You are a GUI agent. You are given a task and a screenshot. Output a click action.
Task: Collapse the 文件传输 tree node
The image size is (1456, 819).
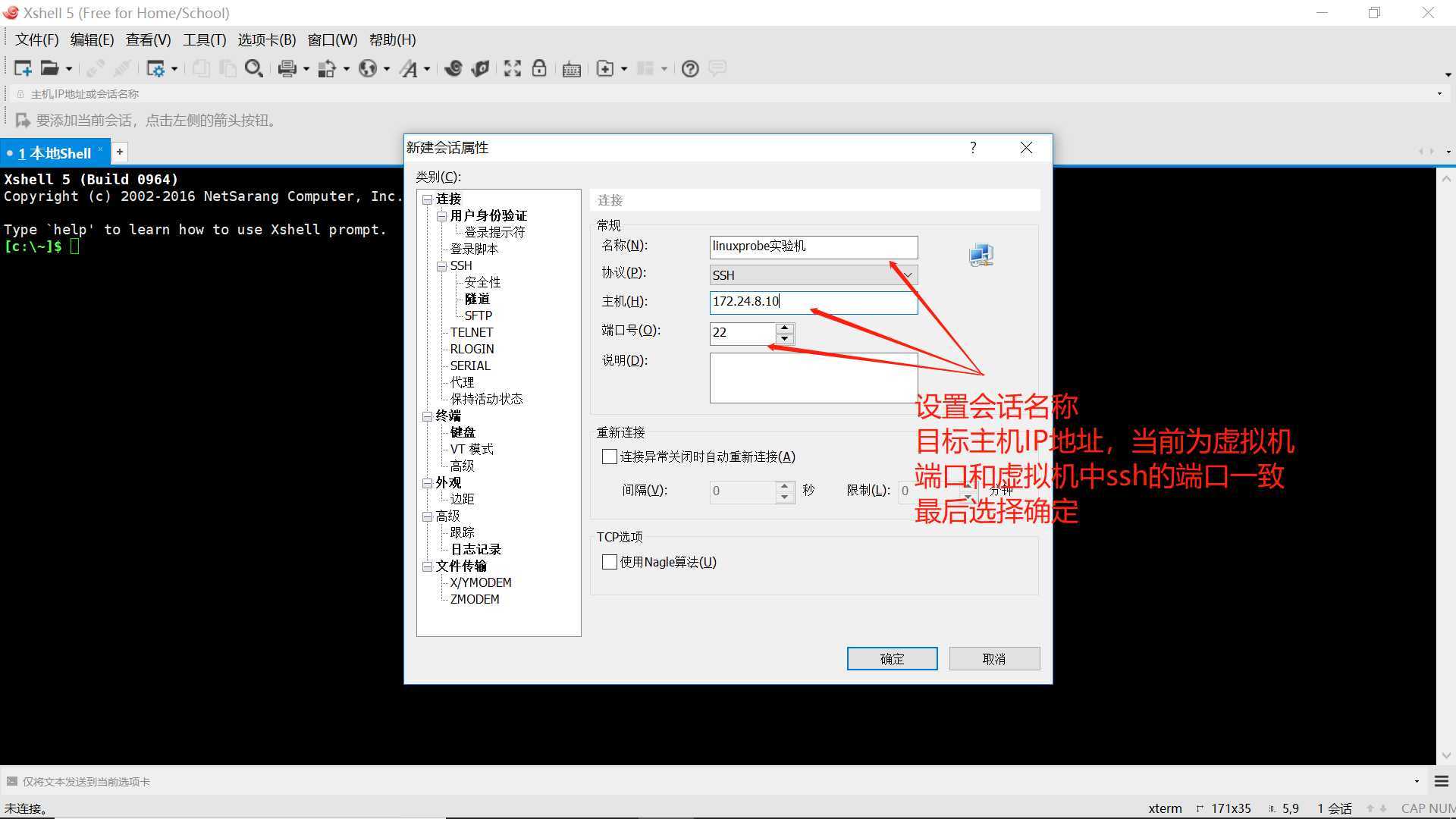[427, 566]
